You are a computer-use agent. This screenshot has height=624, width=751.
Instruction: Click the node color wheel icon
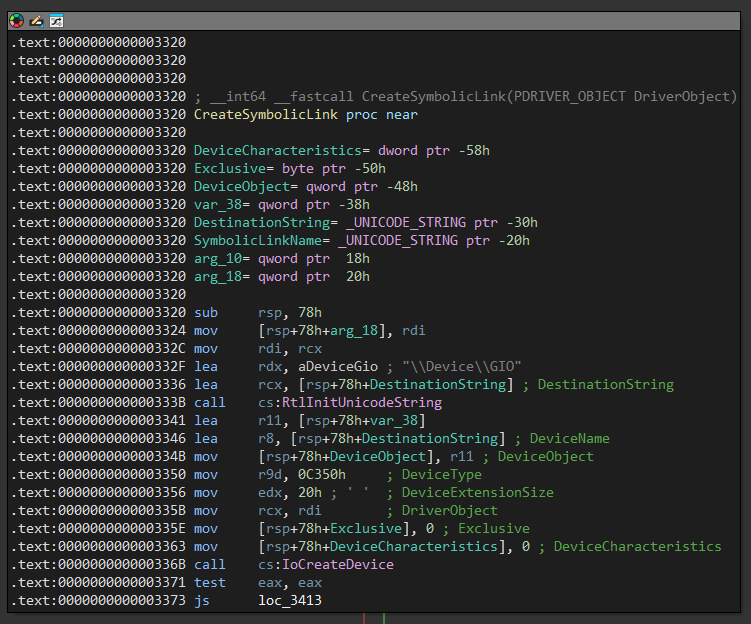click(x=17, y=20)
